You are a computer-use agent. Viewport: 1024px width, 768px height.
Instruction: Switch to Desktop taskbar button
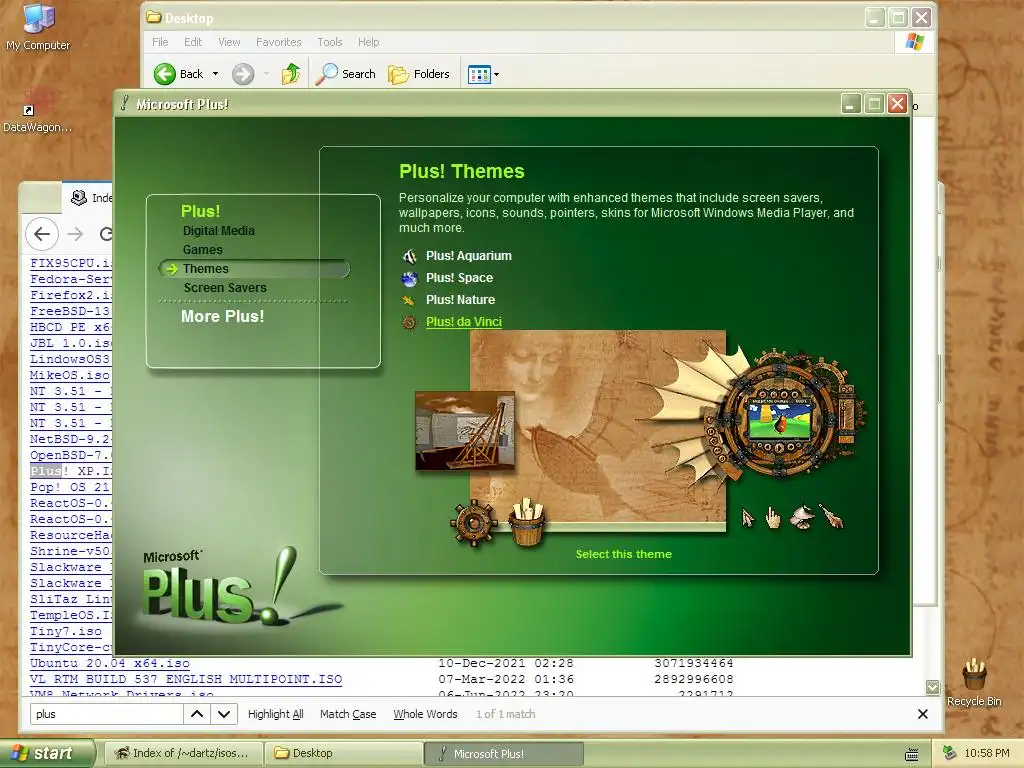pos(344,753)
